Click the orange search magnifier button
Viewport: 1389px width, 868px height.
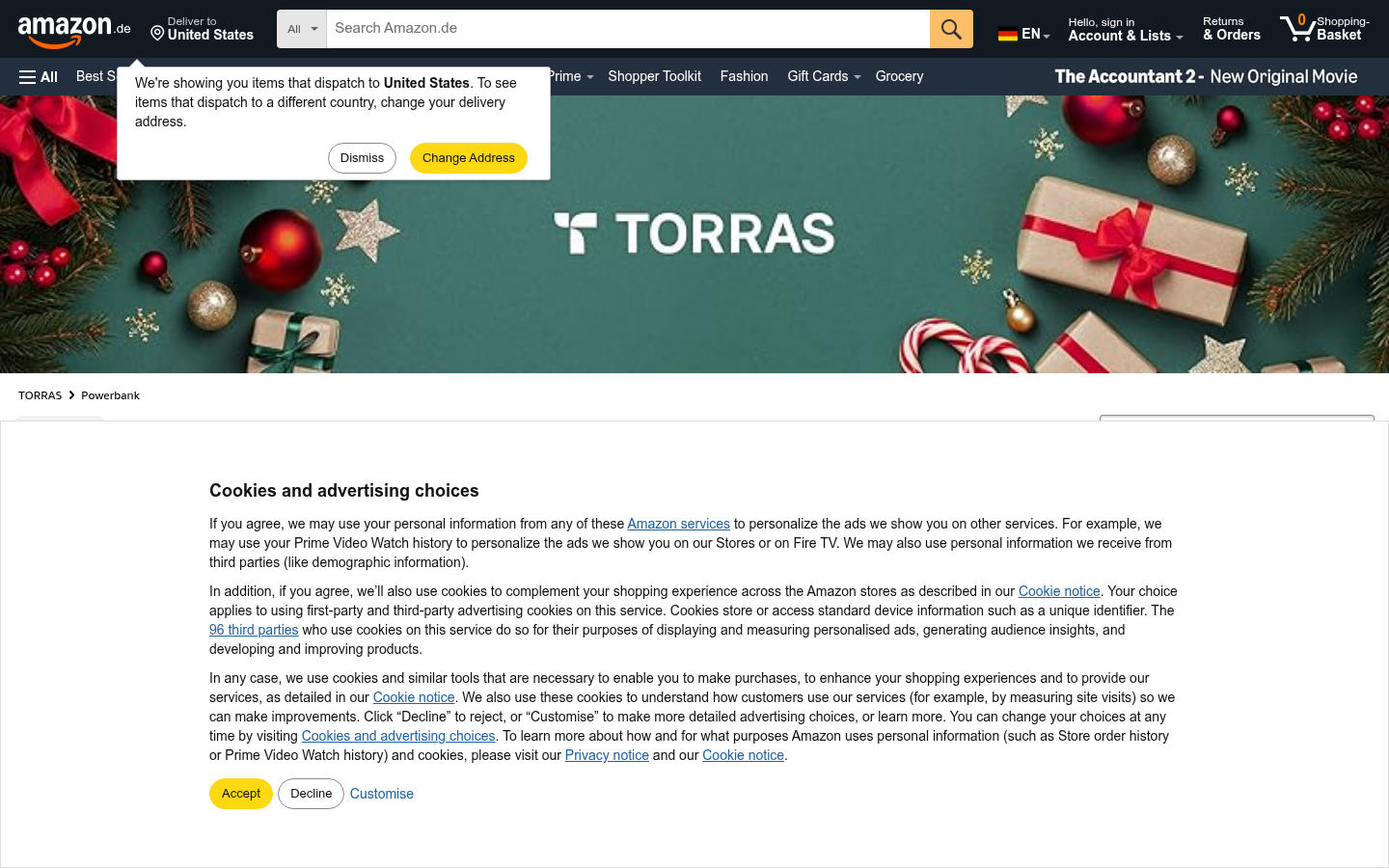pos(951,29)
